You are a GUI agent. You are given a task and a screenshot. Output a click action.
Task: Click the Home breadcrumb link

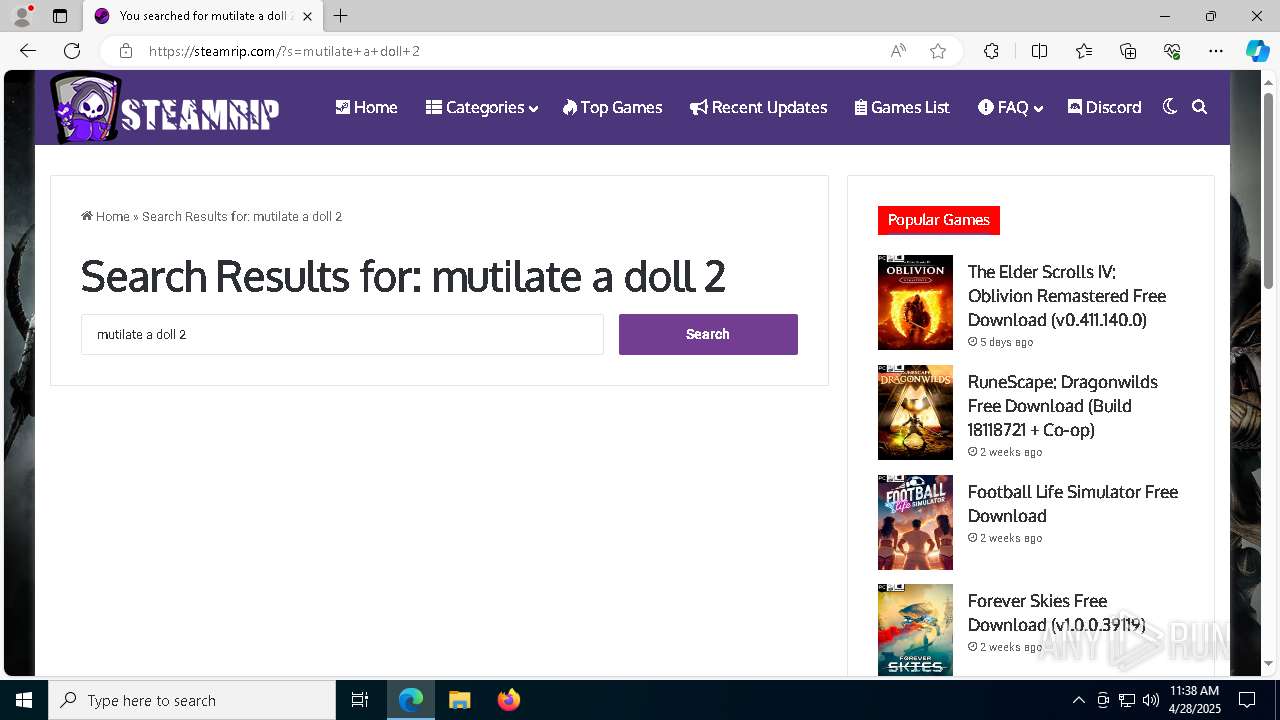pyautogui.click(x=105, y=216)
